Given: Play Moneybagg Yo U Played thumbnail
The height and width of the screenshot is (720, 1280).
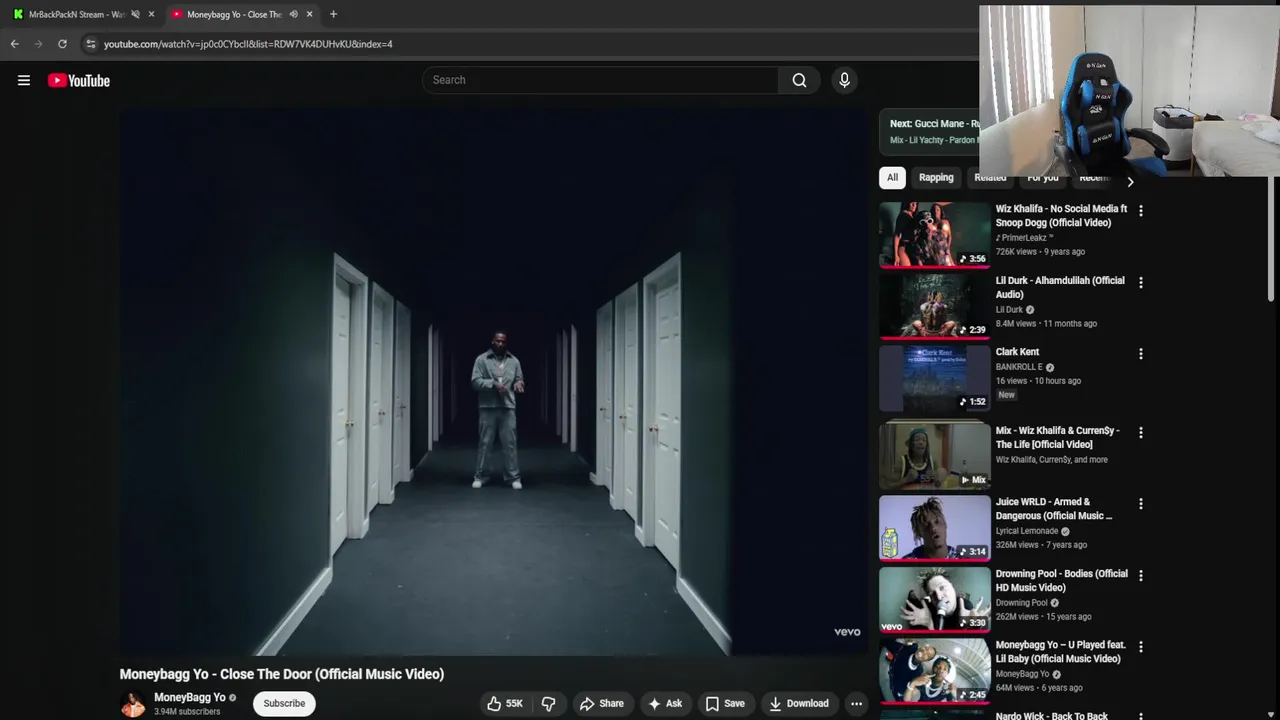Looking at the screenshot, I should click(934, 671).
